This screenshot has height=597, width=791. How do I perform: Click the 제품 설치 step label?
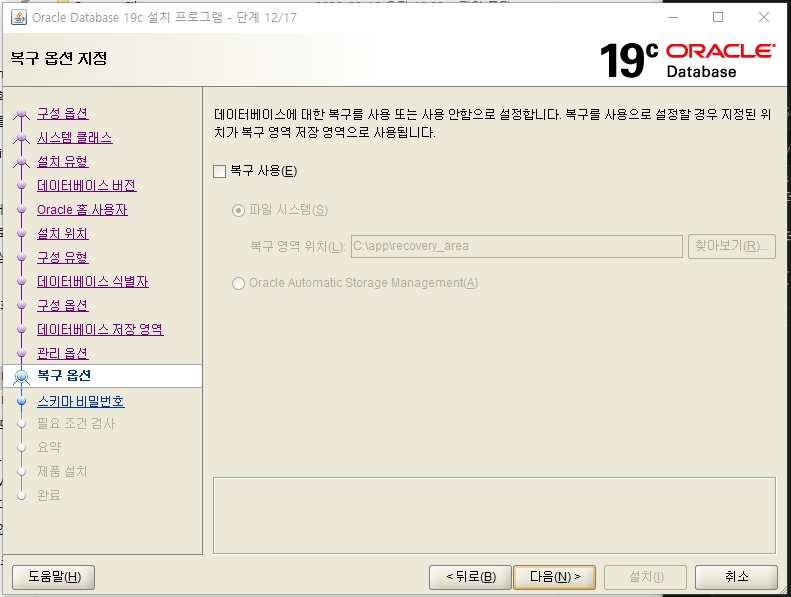(62, 471)
